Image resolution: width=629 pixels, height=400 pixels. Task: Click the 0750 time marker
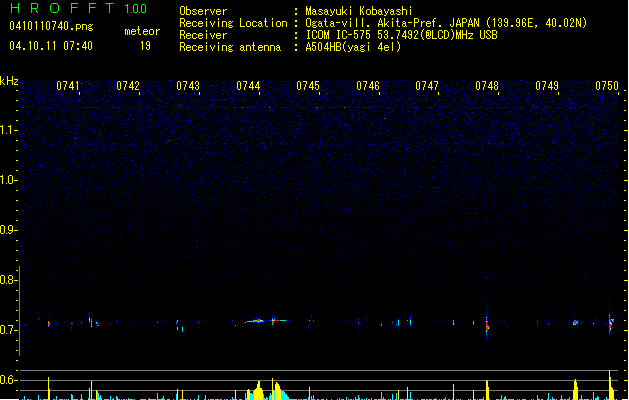607,86
